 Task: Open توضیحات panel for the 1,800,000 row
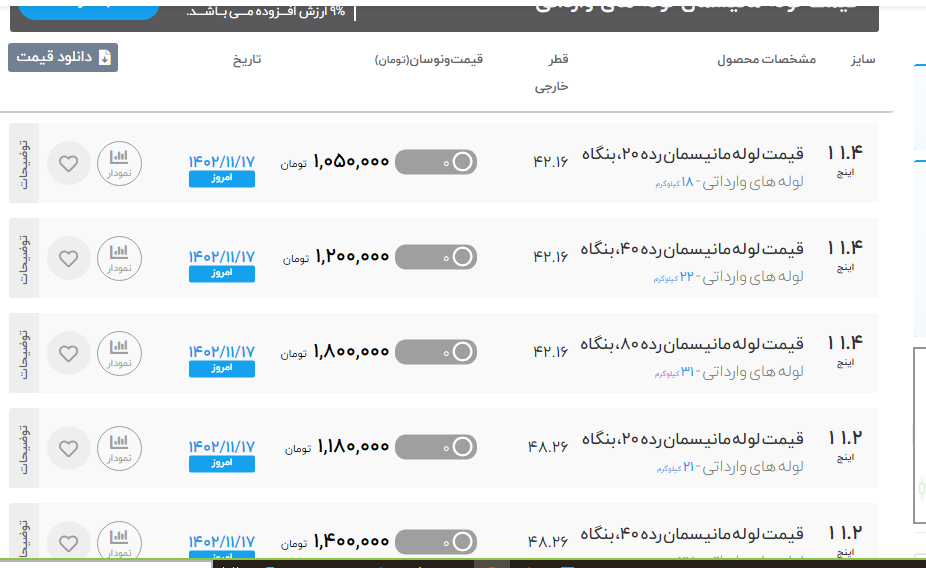(x=24, y=353)
